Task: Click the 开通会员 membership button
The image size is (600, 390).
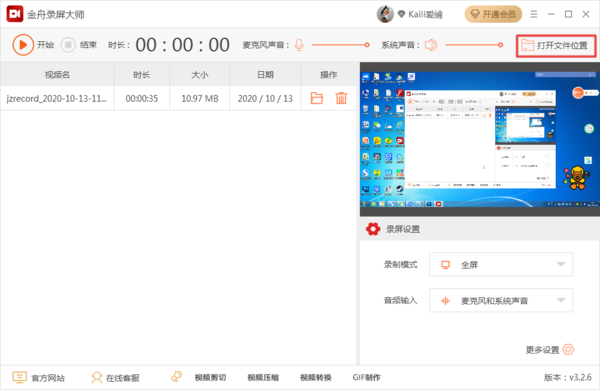Action: point(493,14)
